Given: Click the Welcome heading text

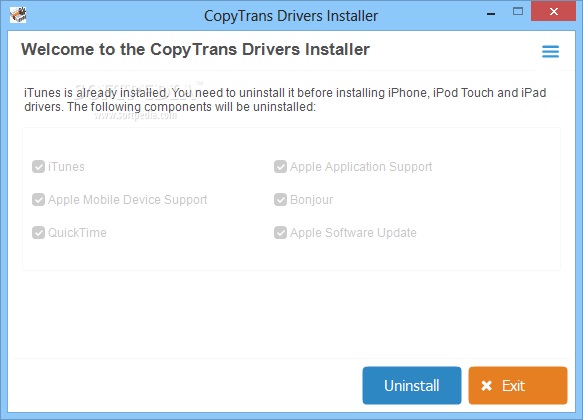Looking at the screenshot, I should 195,50.
